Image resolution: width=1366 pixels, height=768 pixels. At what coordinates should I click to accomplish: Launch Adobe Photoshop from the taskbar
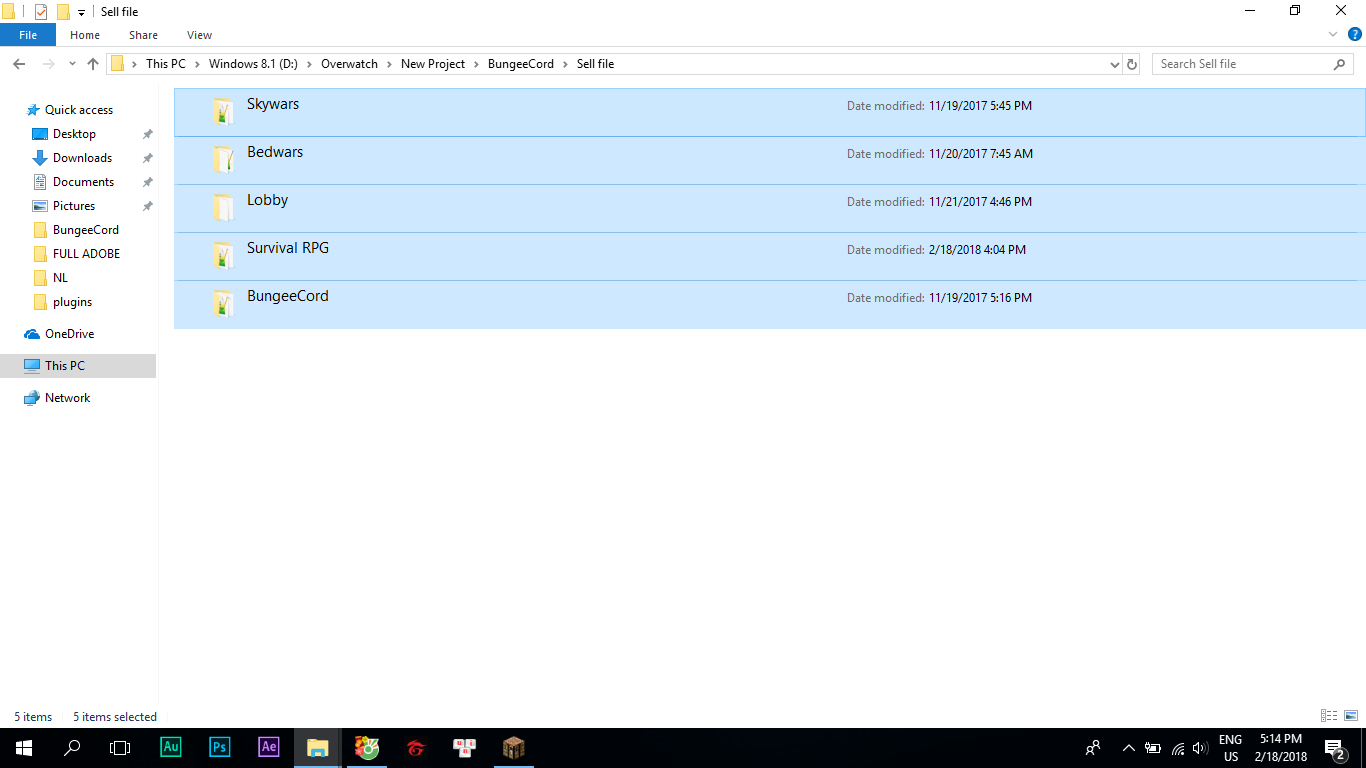(220, 748)
